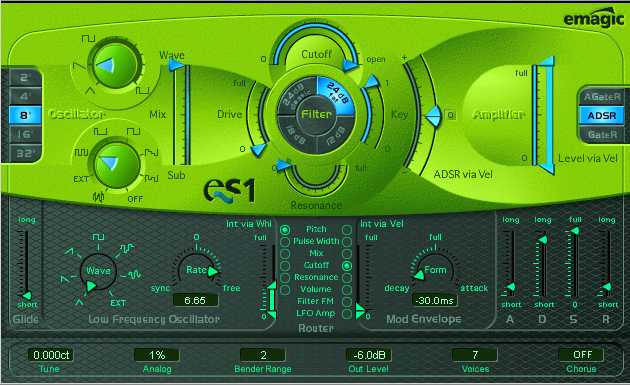Select the 24dB fat filter mode
630x385 pixels.
[x=336, y=94]
